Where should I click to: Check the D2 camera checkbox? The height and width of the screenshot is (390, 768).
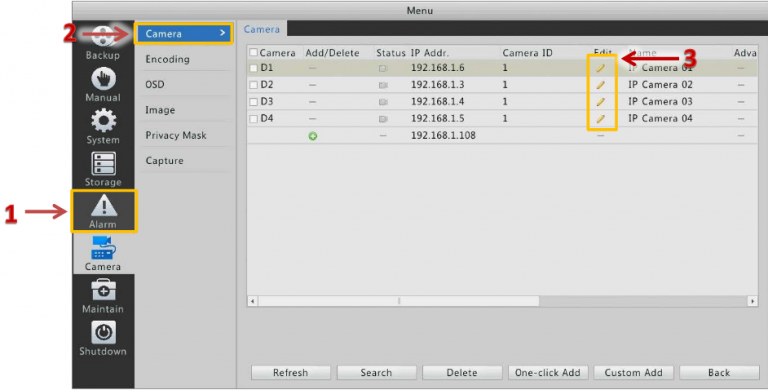click(253, 85)
